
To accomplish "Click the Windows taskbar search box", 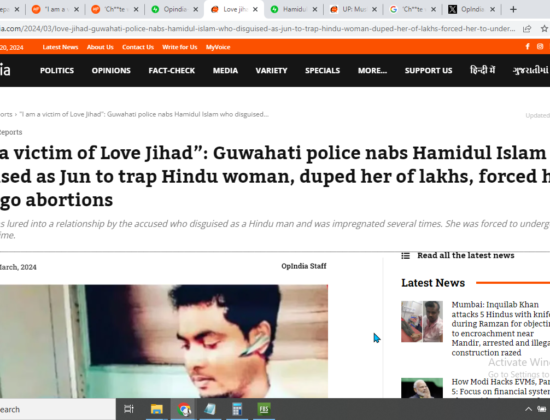I will click(x=58, y=409).
